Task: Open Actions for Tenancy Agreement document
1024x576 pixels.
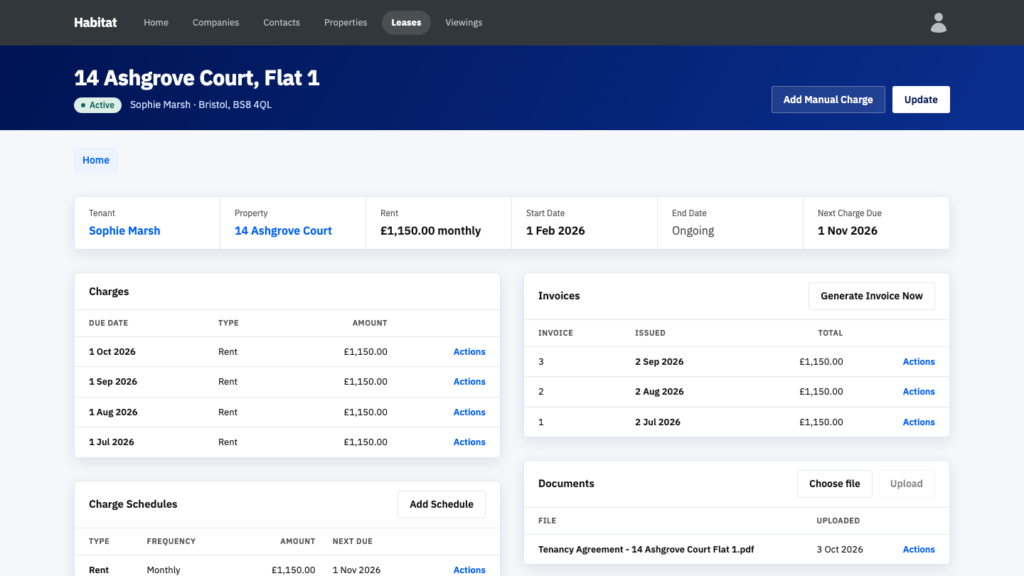Action: 919,549
